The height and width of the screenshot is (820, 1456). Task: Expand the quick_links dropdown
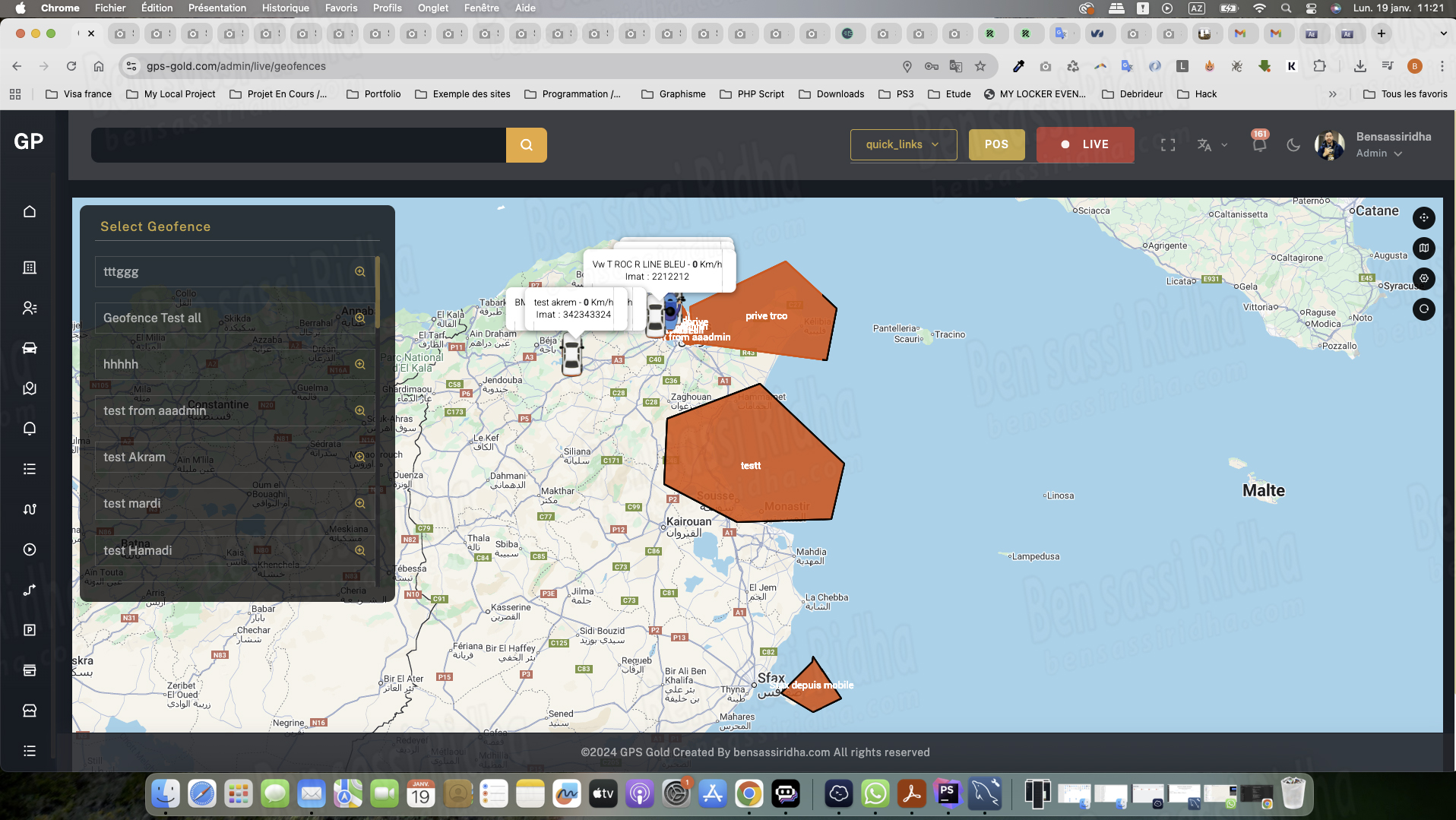pos(903,144)
